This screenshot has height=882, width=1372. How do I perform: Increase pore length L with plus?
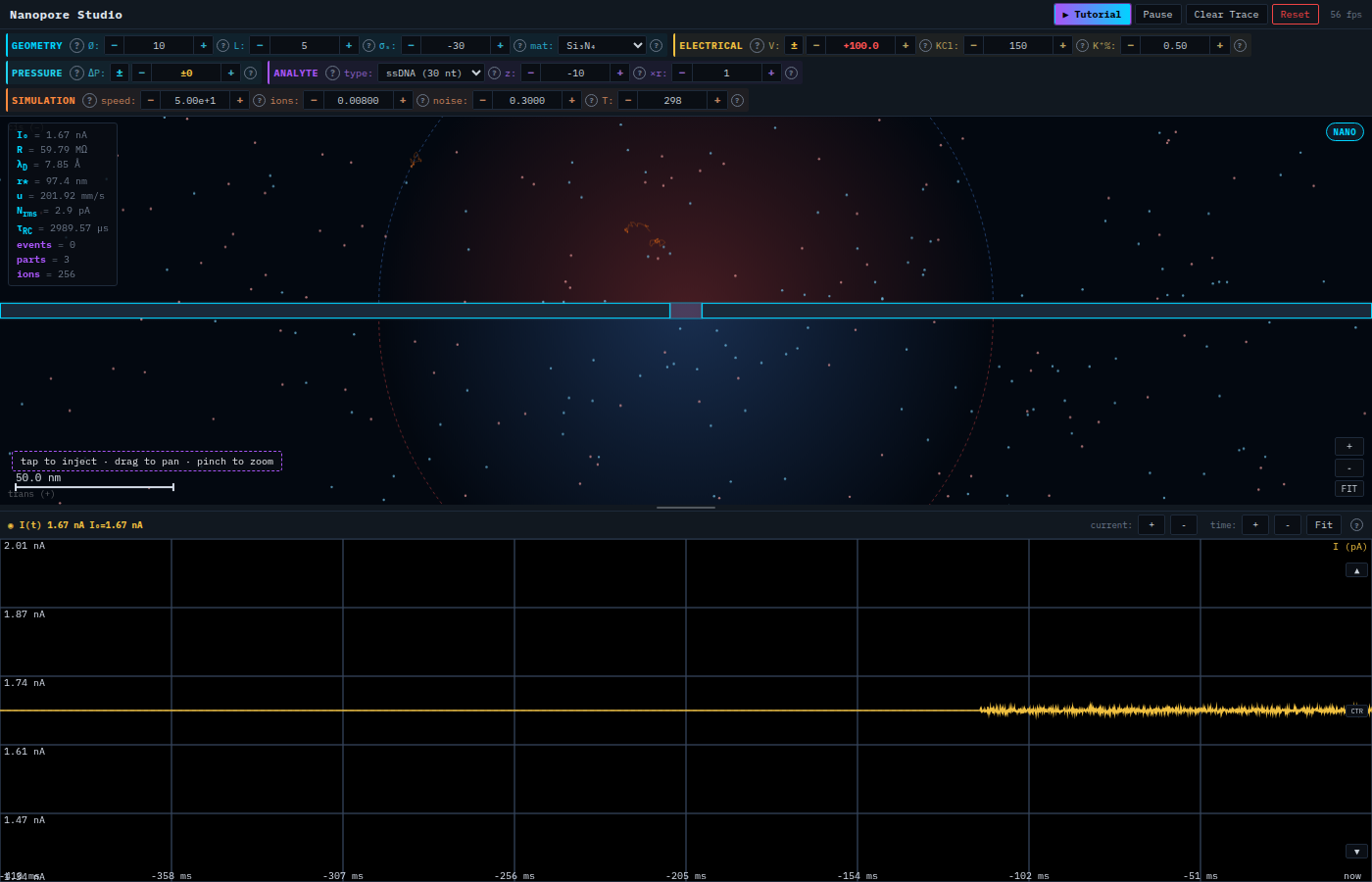click(x=349, y=45)
